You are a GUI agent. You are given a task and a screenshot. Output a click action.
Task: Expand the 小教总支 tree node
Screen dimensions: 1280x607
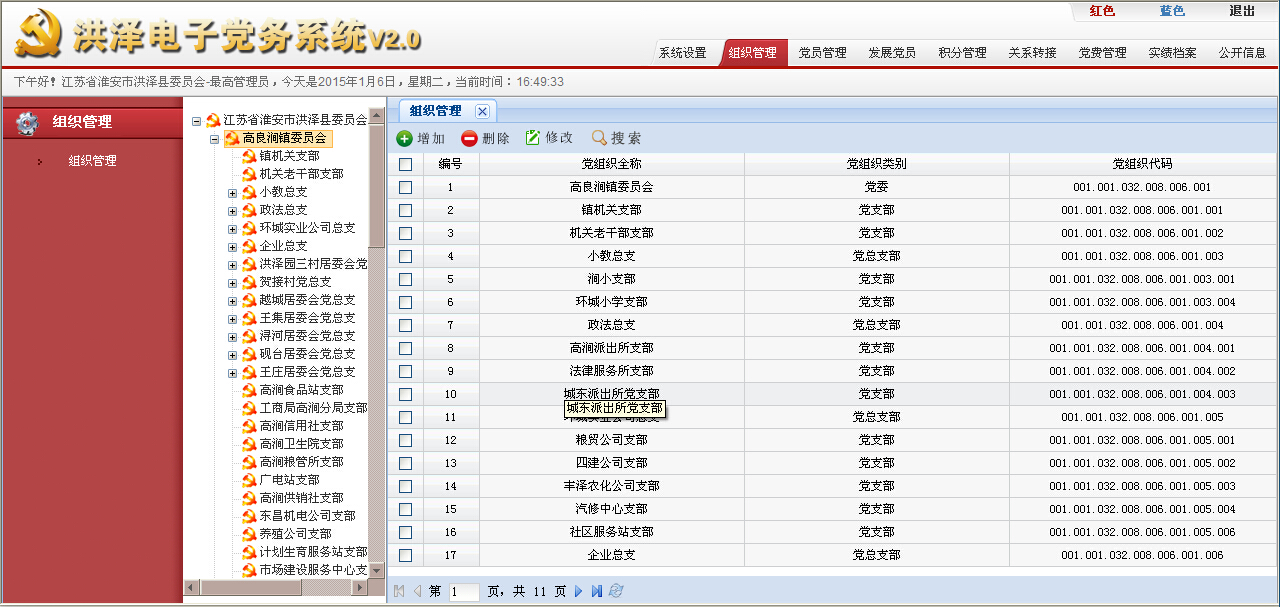coord(233,192)
